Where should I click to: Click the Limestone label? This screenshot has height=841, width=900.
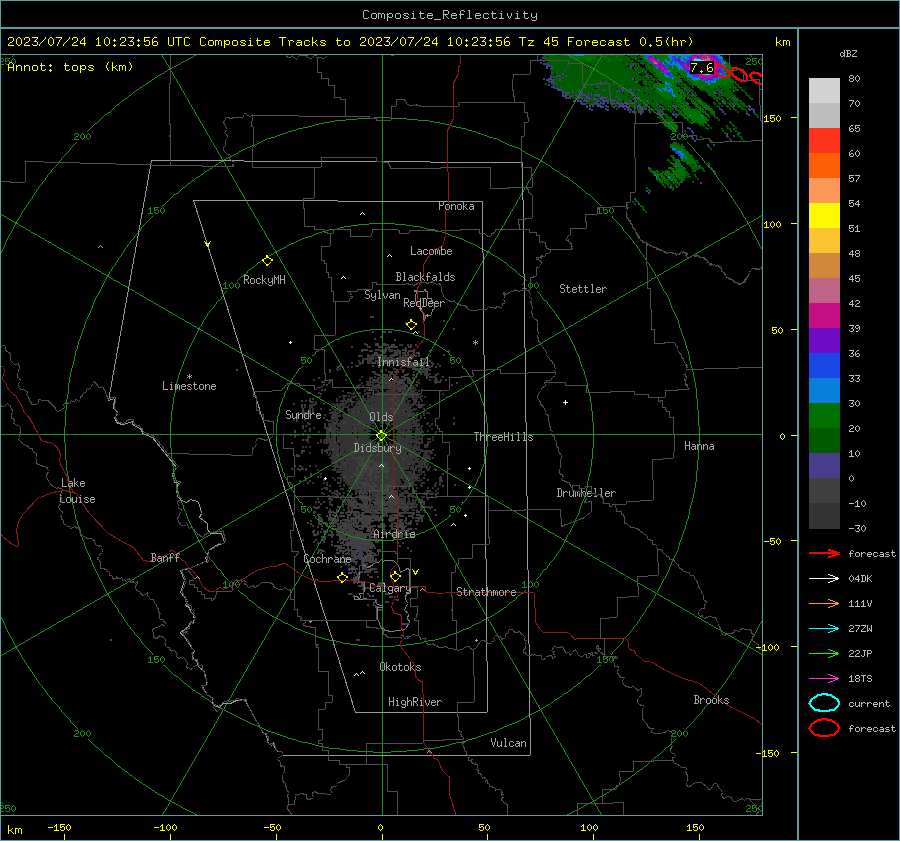click(189, 386)
